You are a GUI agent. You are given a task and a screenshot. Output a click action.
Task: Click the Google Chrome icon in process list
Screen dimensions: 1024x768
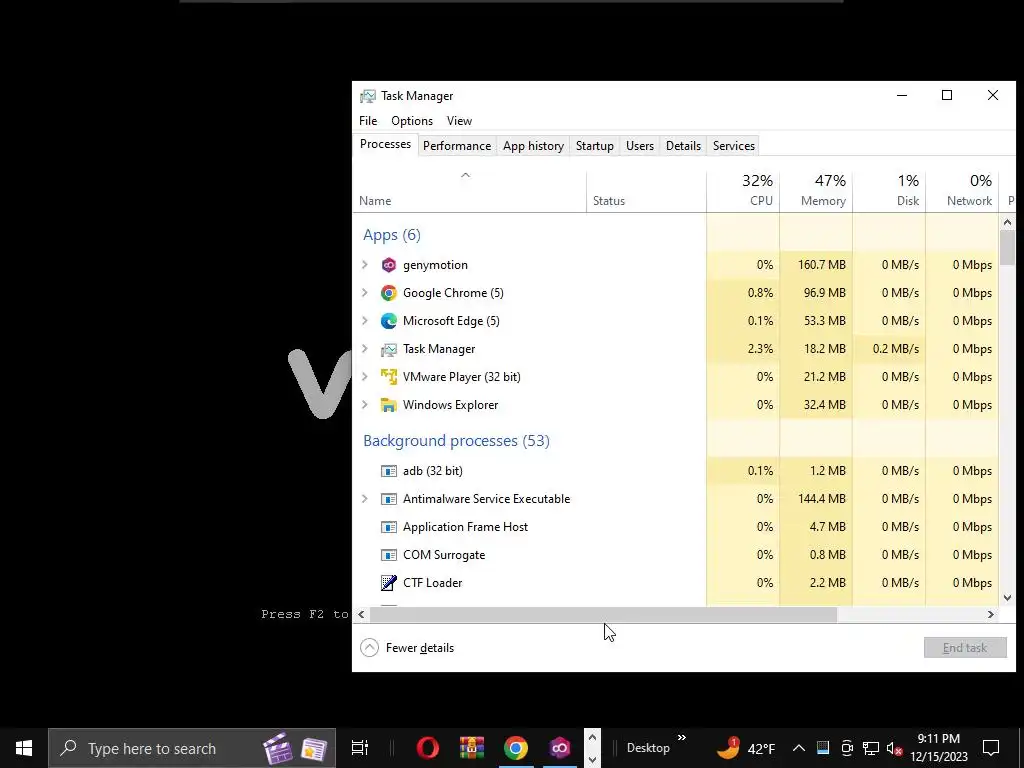[389, 293]
